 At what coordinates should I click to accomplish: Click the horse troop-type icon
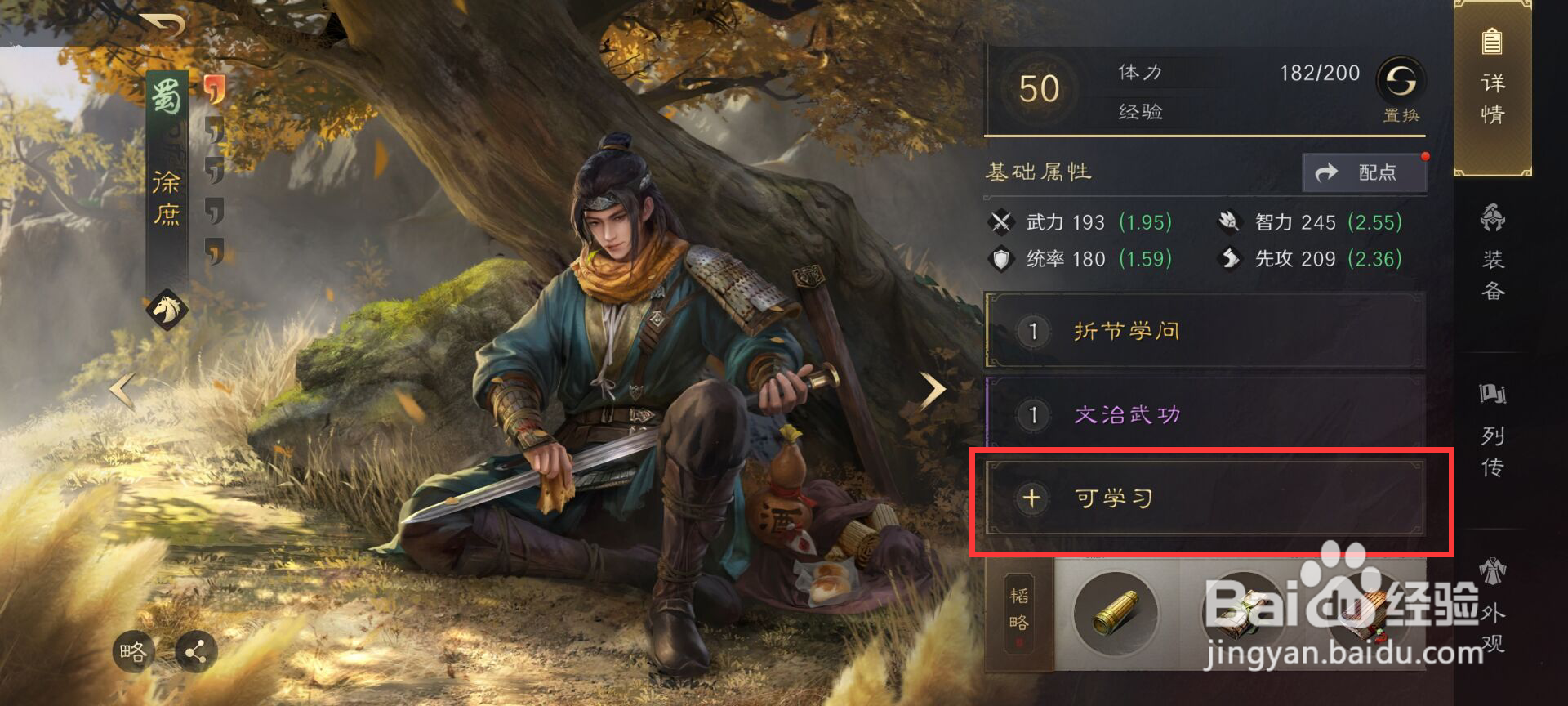coord(167,310)
